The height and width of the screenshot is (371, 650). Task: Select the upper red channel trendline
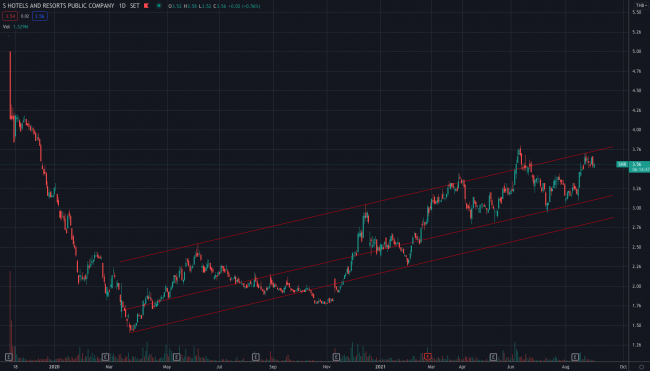[366, 204]
